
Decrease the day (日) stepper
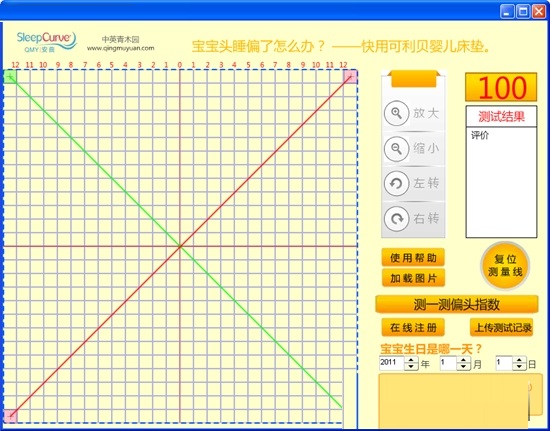point(519,367)
